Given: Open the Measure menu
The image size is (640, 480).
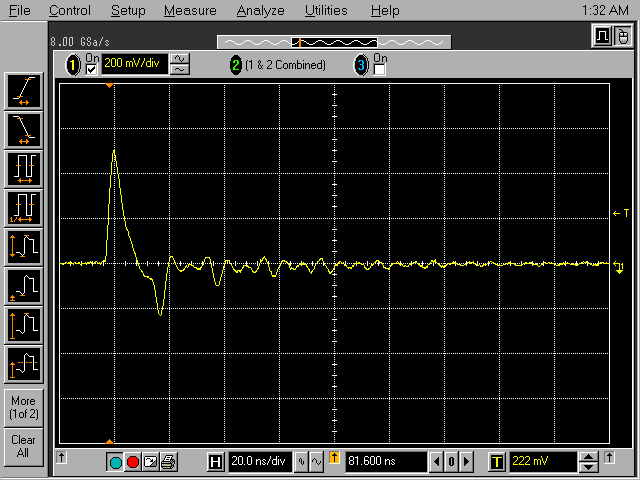Looking at the screenshot, I should (190, 10).
